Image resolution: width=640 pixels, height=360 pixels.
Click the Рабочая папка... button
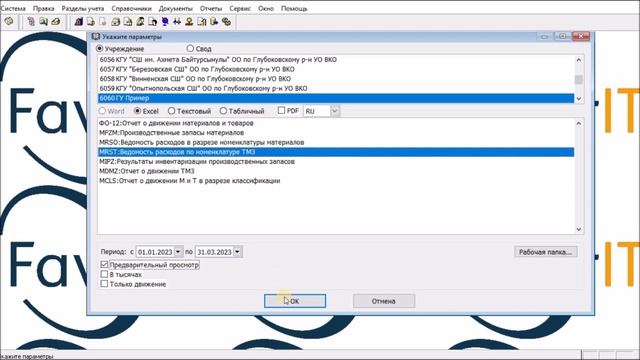545,252
